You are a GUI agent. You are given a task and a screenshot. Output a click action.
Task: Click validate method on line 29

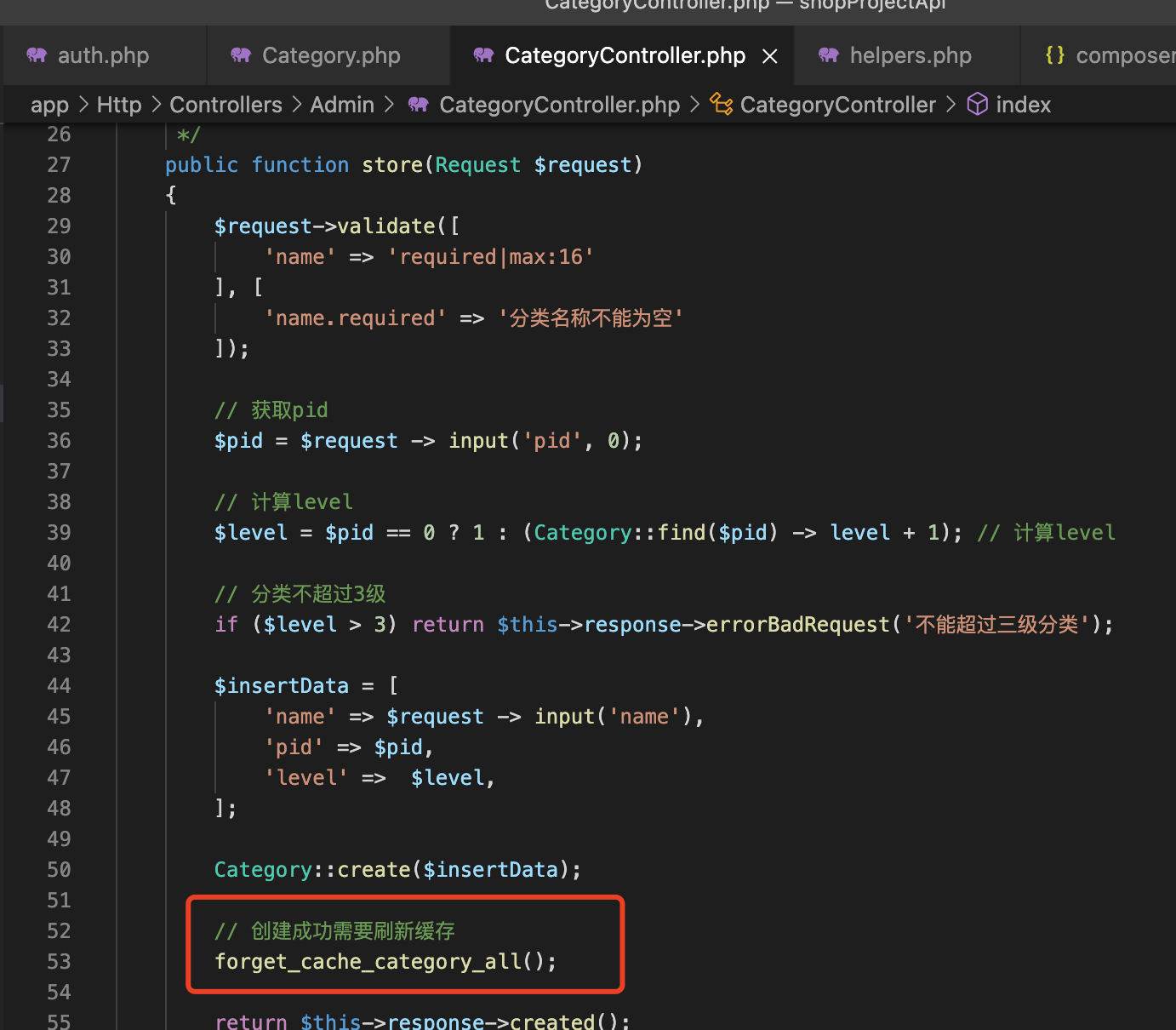click(386, 226)
